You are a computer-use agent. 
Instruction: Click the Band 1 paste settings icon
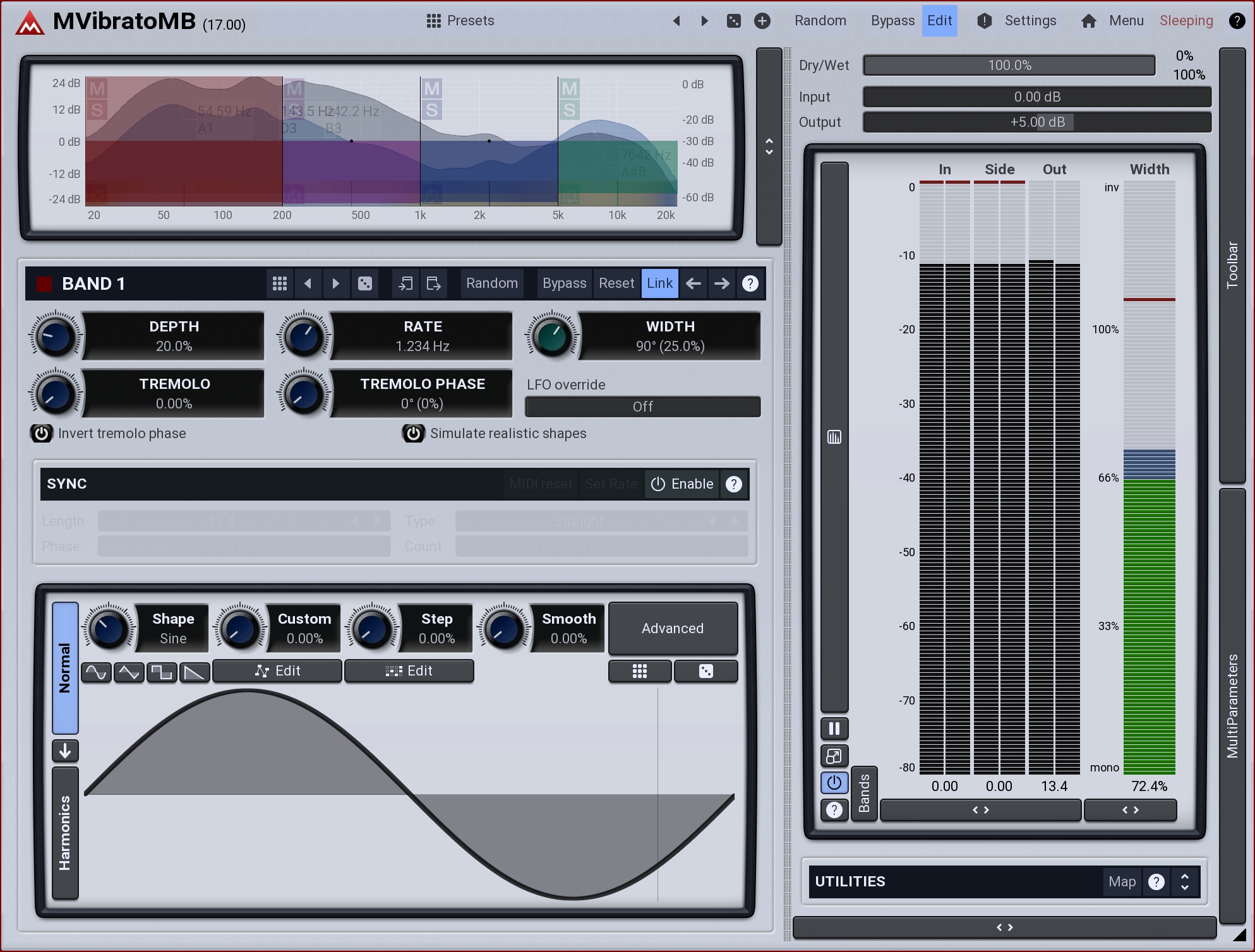coord(434,283)
